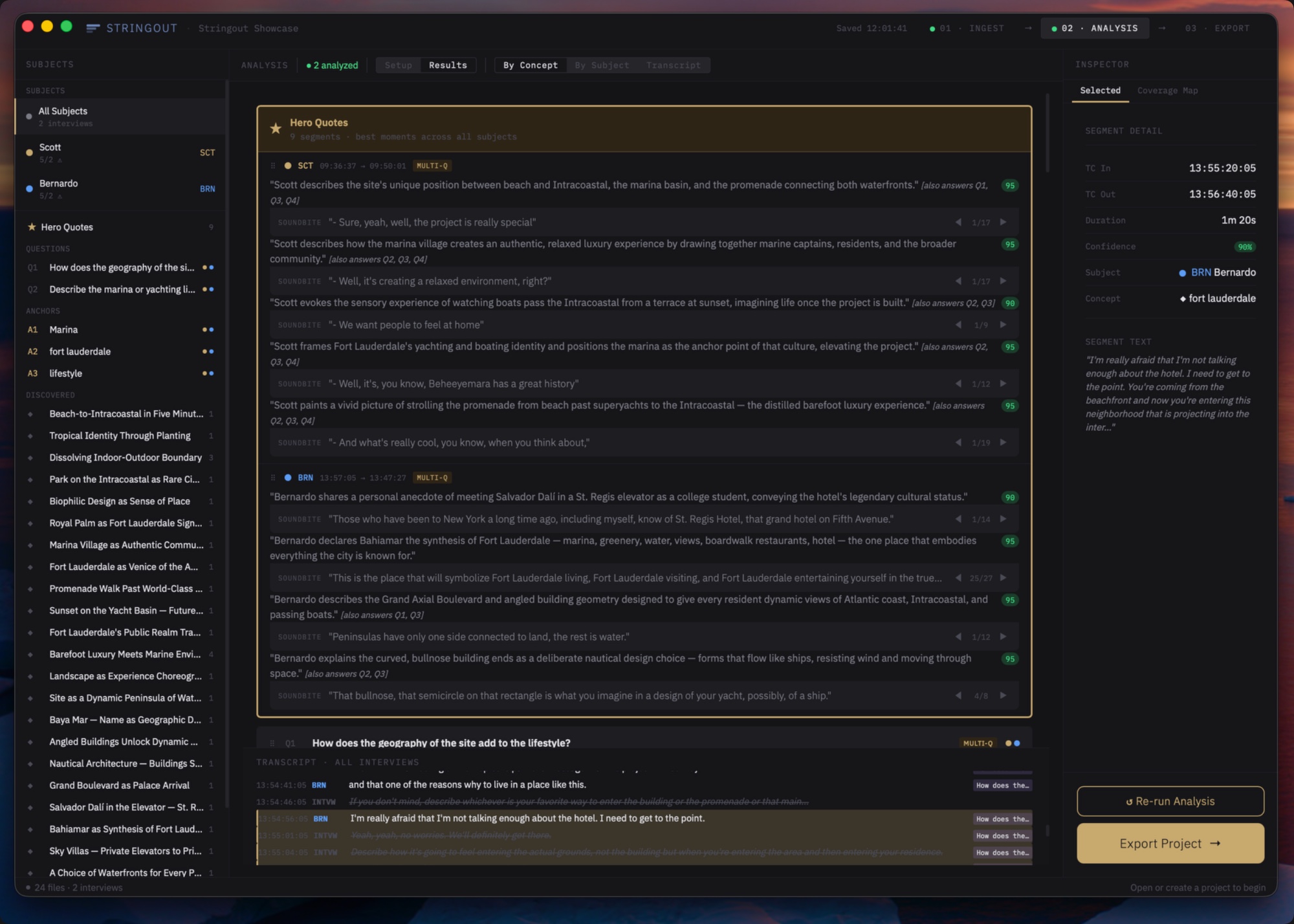
Task: Select the A3 lifestyle anchor
Action: pos(121,373)
